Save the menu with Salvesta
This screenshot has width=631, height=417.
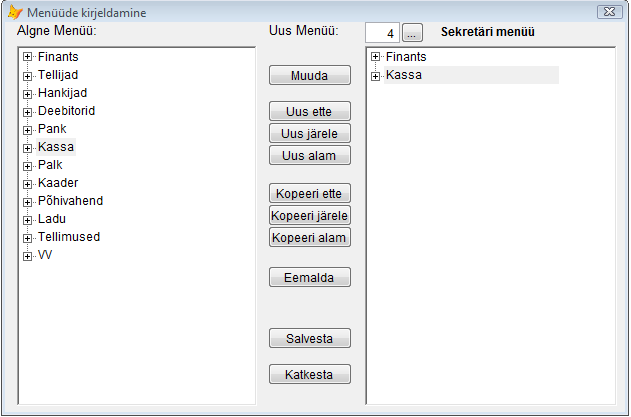click(309, 338)
